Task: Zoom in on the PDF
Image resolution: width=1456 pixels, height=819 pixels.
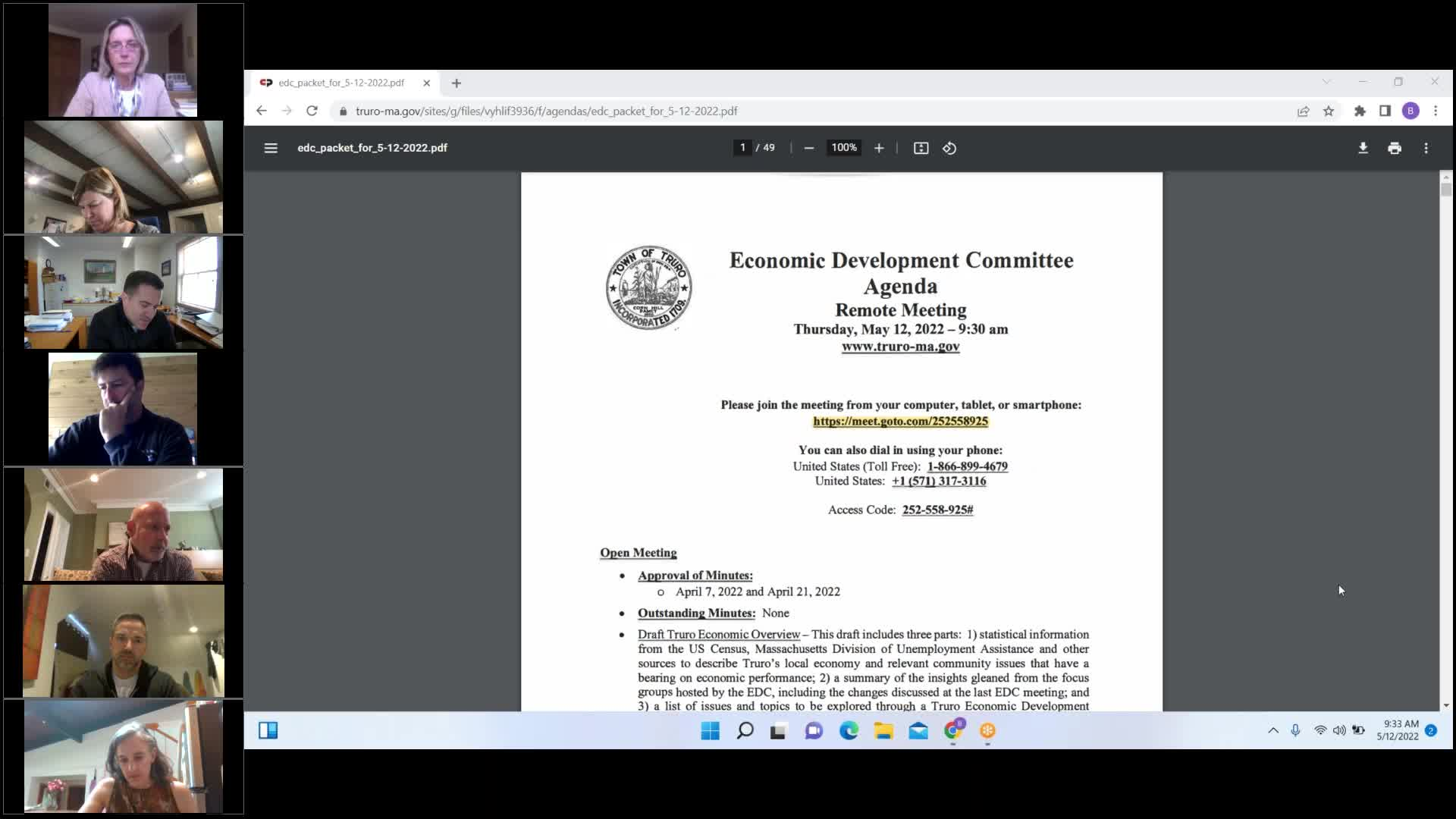Action: point(879,148)
